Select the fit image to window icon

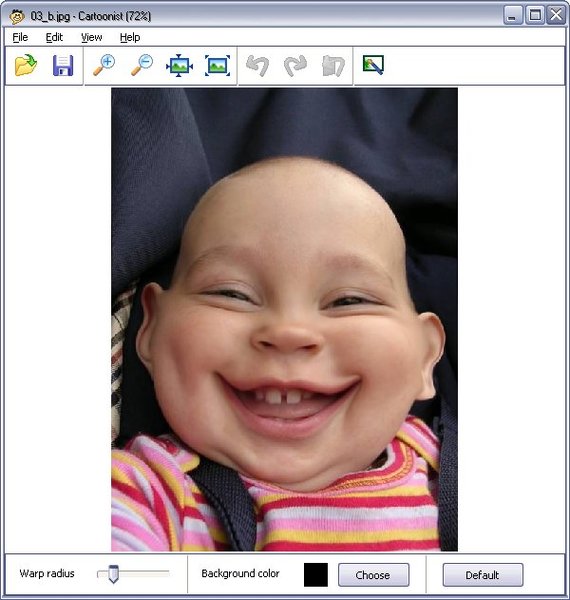point(179,65)
